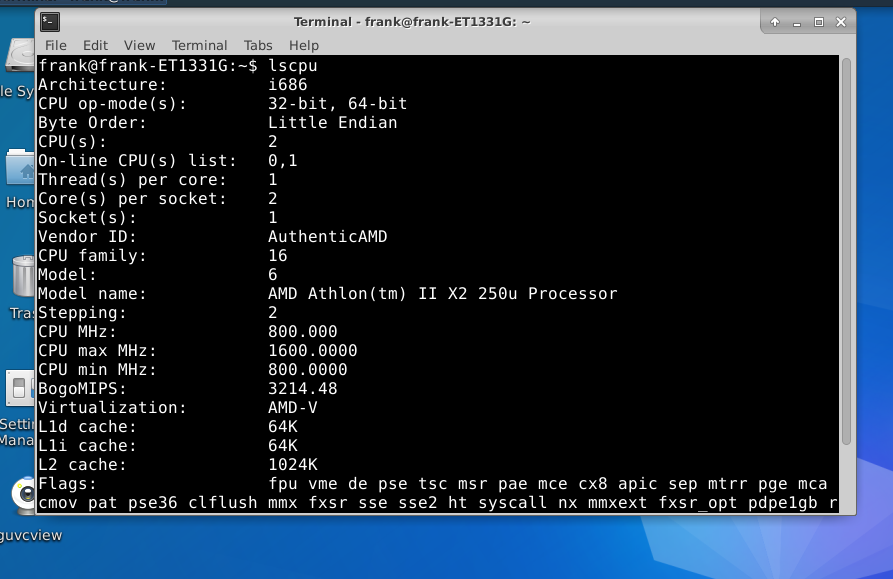The height and width of the screenshot is (579, 893).
Task: Click the L2 cache value 1024K
Action: pyautogui.click(x=293, y=465)
